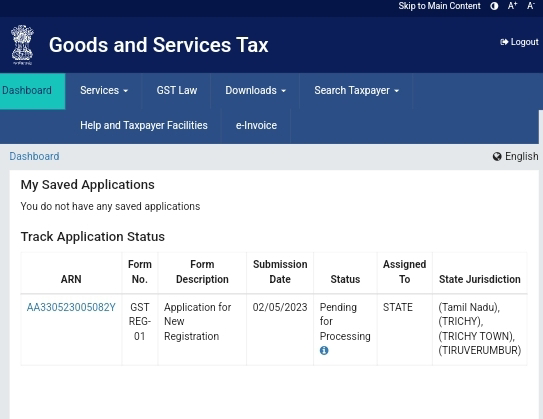Viewport: 543px width, 419px height.
Task: Click the globe icon beside English
Action: (x=497, y=157)
